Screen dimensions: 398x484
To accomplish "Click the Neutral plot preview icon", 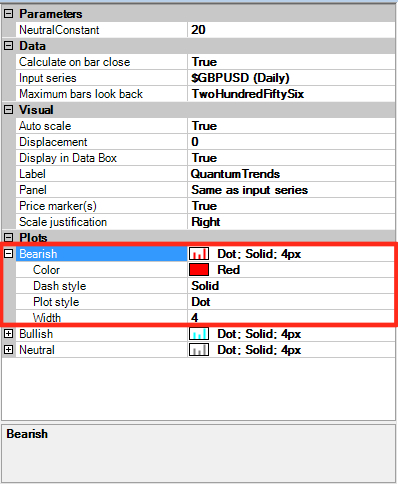I will (199, 350).
